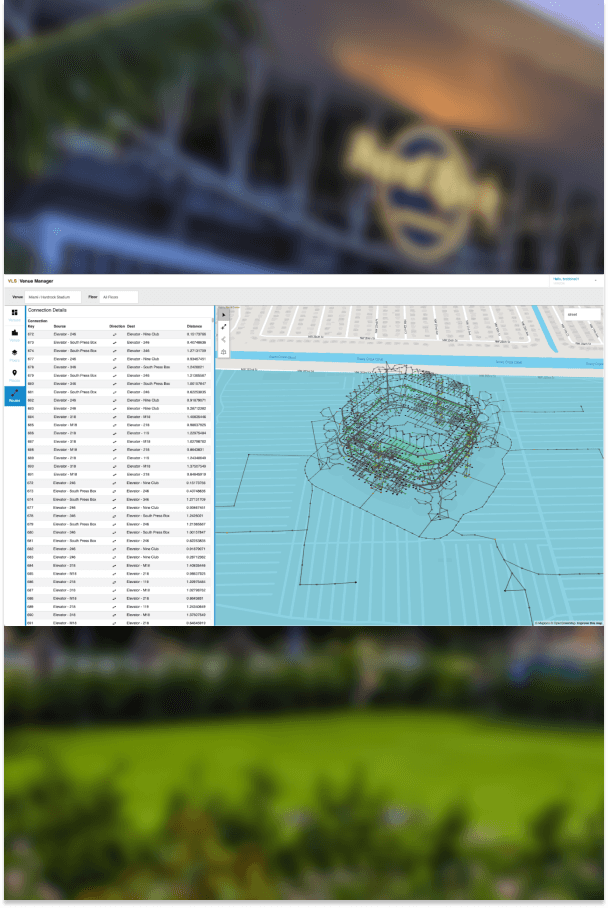
Task: Select the active Routes sidebar tab
Action: tap(14, 396)
